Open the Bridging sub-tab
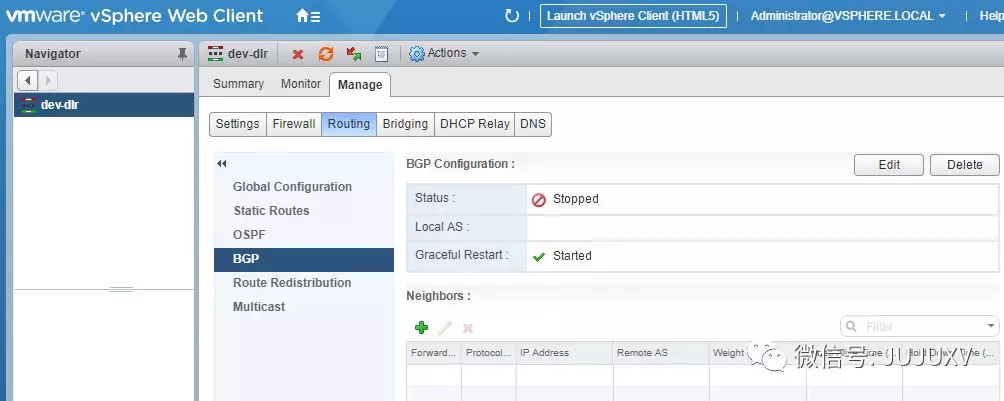1004x401 pixels. [405, 124]
